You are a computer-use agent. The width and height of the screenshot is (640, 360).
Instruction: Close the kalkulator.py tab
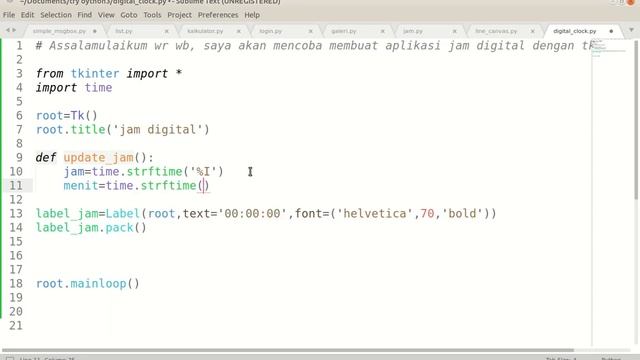pyautogui.click(x=239, y=31)
